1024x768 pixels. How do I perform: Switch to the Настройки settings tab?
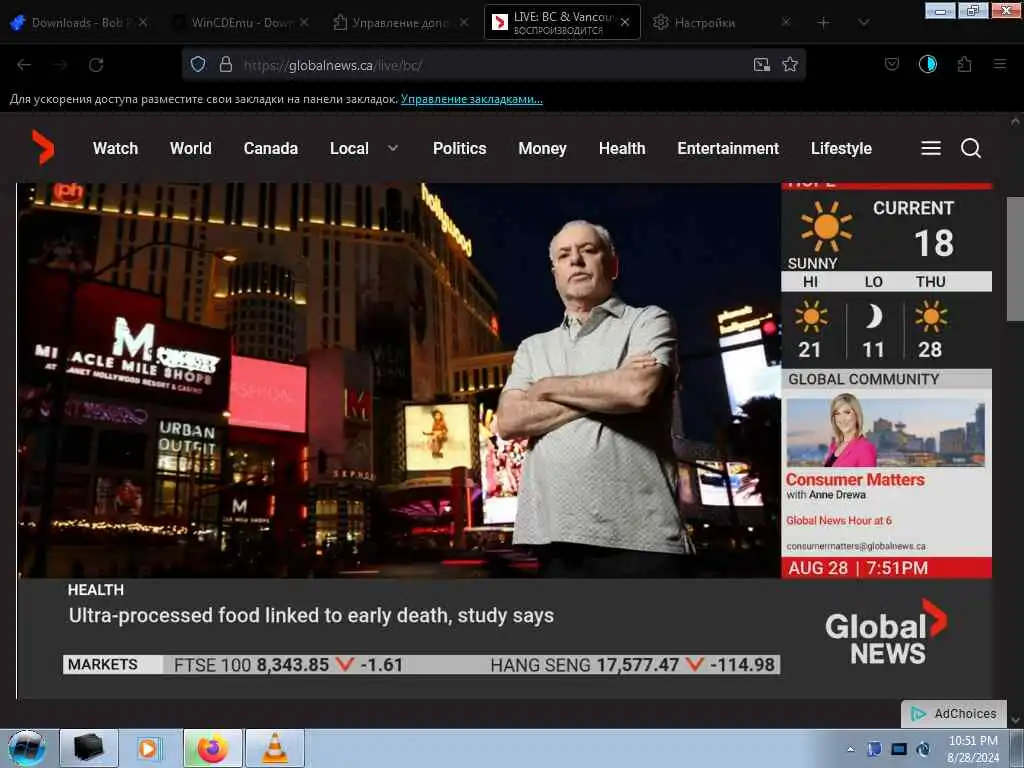click(722, 22)
